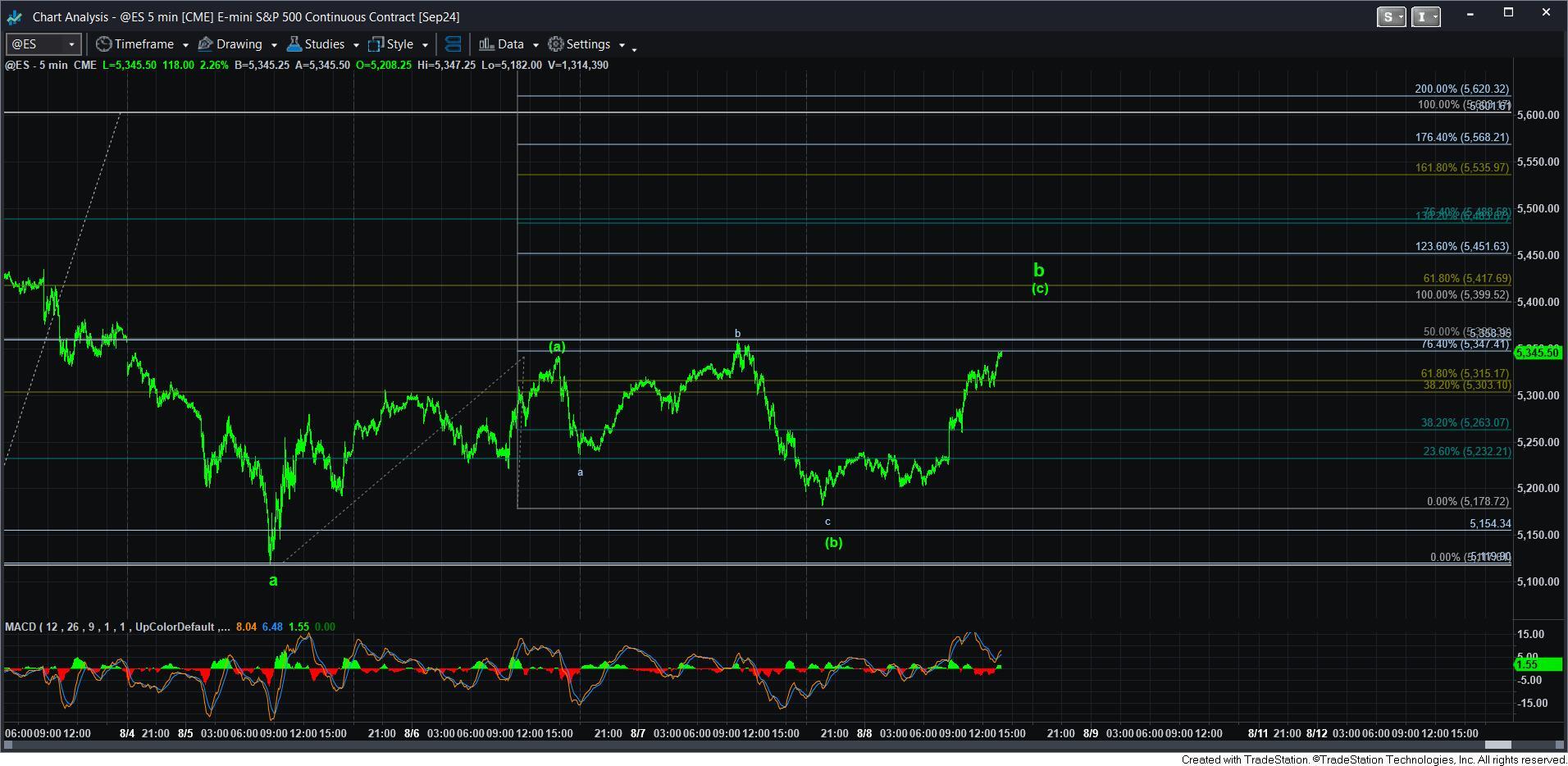The width and height of the screenshot is (1568, 766).
Task: Click the 5,154.34 price level label
Action: tap(1490, 523)
